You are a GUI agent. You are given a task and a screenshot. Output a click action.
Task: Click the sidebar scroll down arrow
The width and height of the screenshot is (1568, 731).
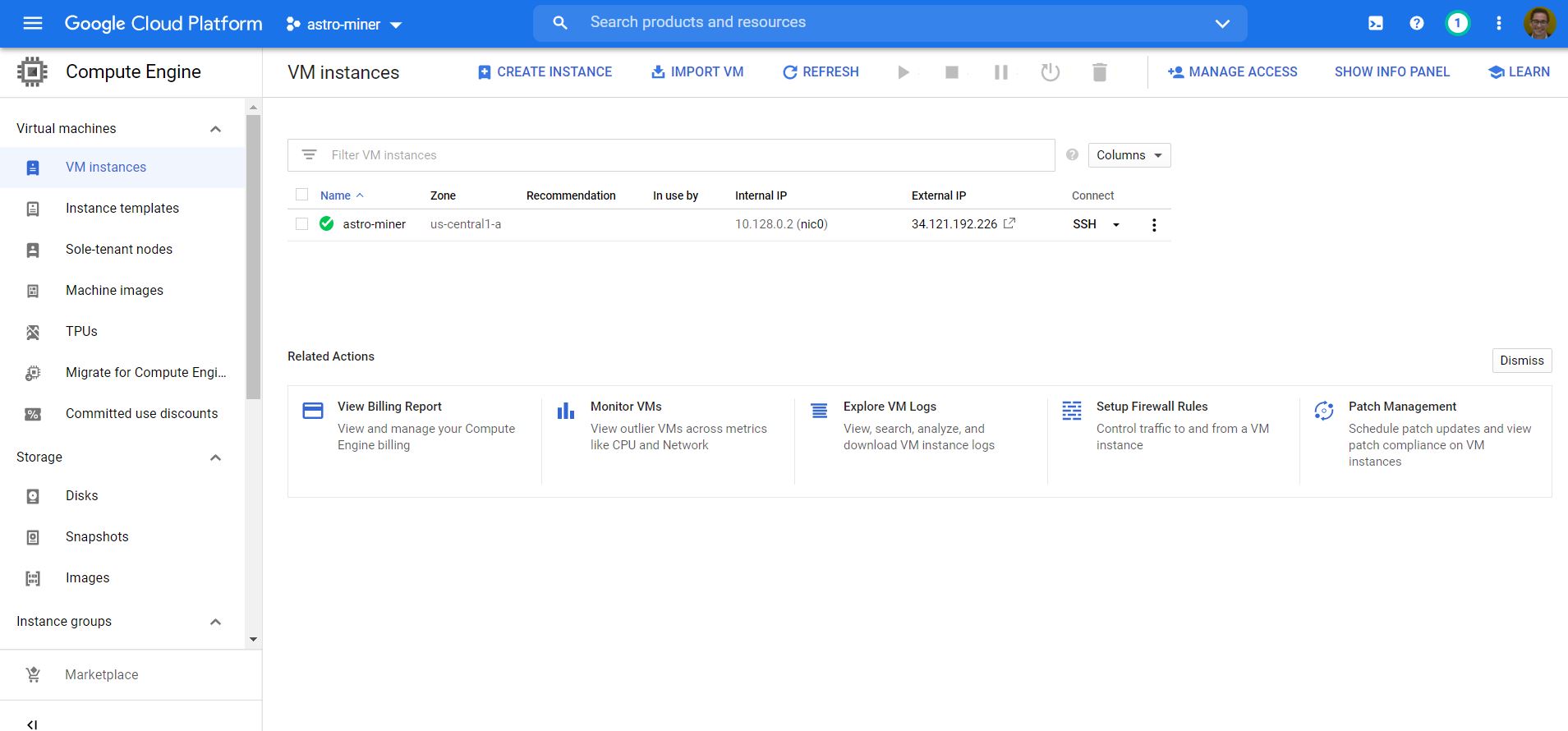pos(253,639)
